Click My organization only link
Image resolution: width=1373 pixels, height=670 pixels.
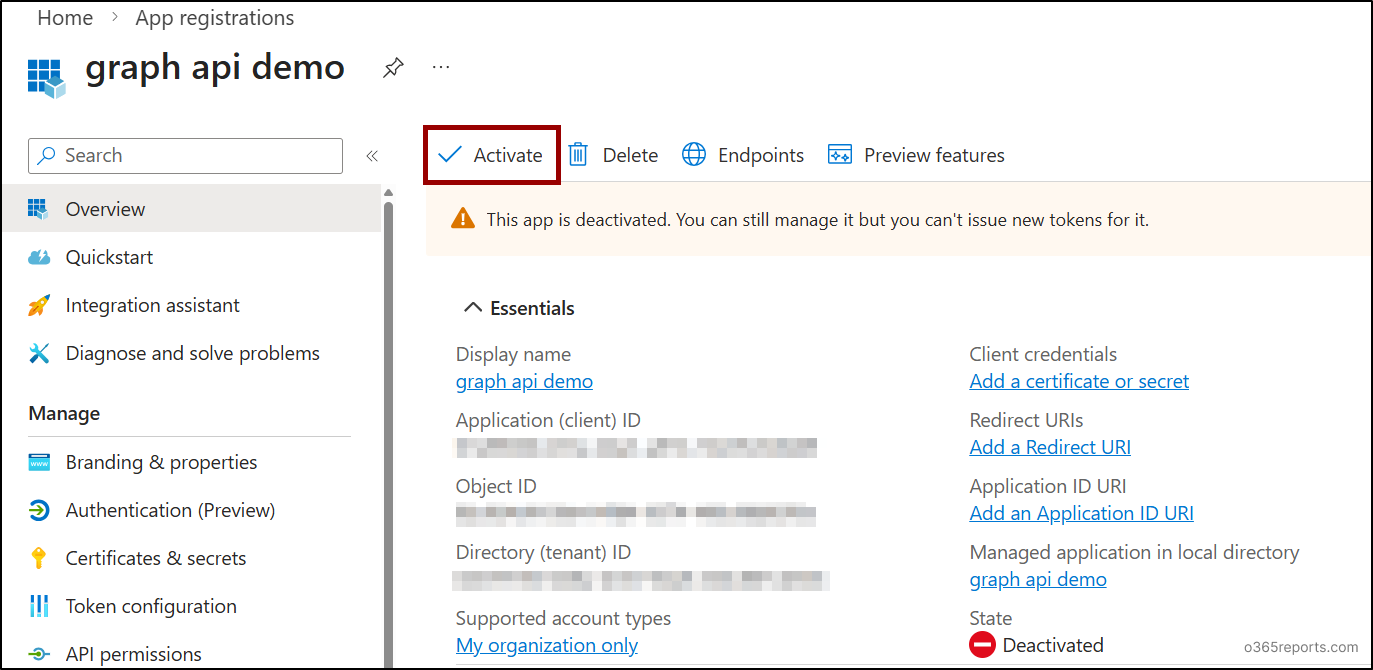[547, 645]
